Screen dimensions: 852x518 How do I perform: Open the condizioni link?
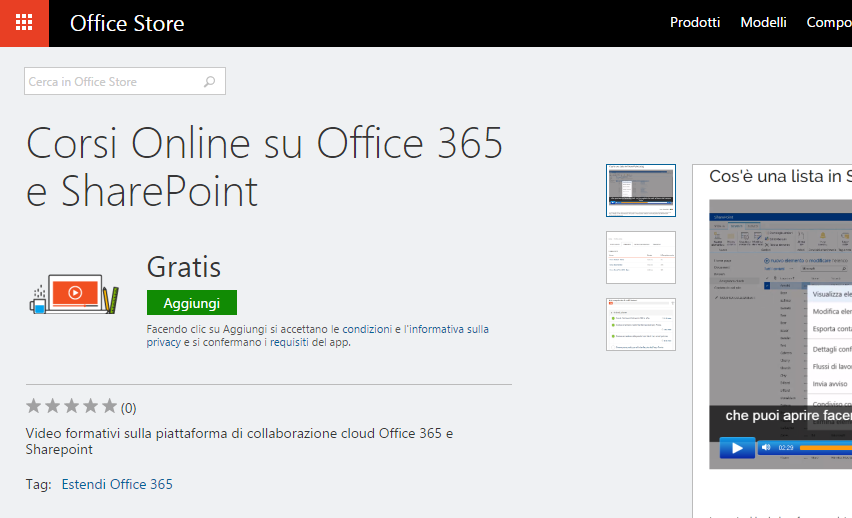[367, 329]
